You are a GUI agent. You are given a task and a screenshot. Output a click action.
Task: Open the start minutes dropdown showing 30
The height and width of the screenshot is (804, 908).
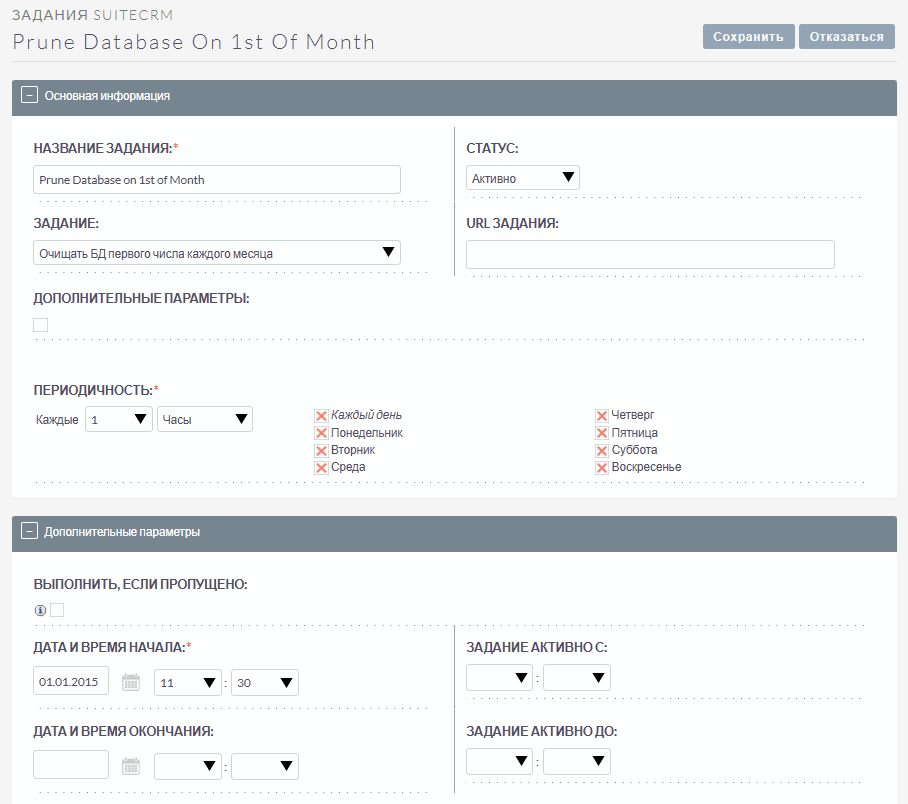coord(265,683)
